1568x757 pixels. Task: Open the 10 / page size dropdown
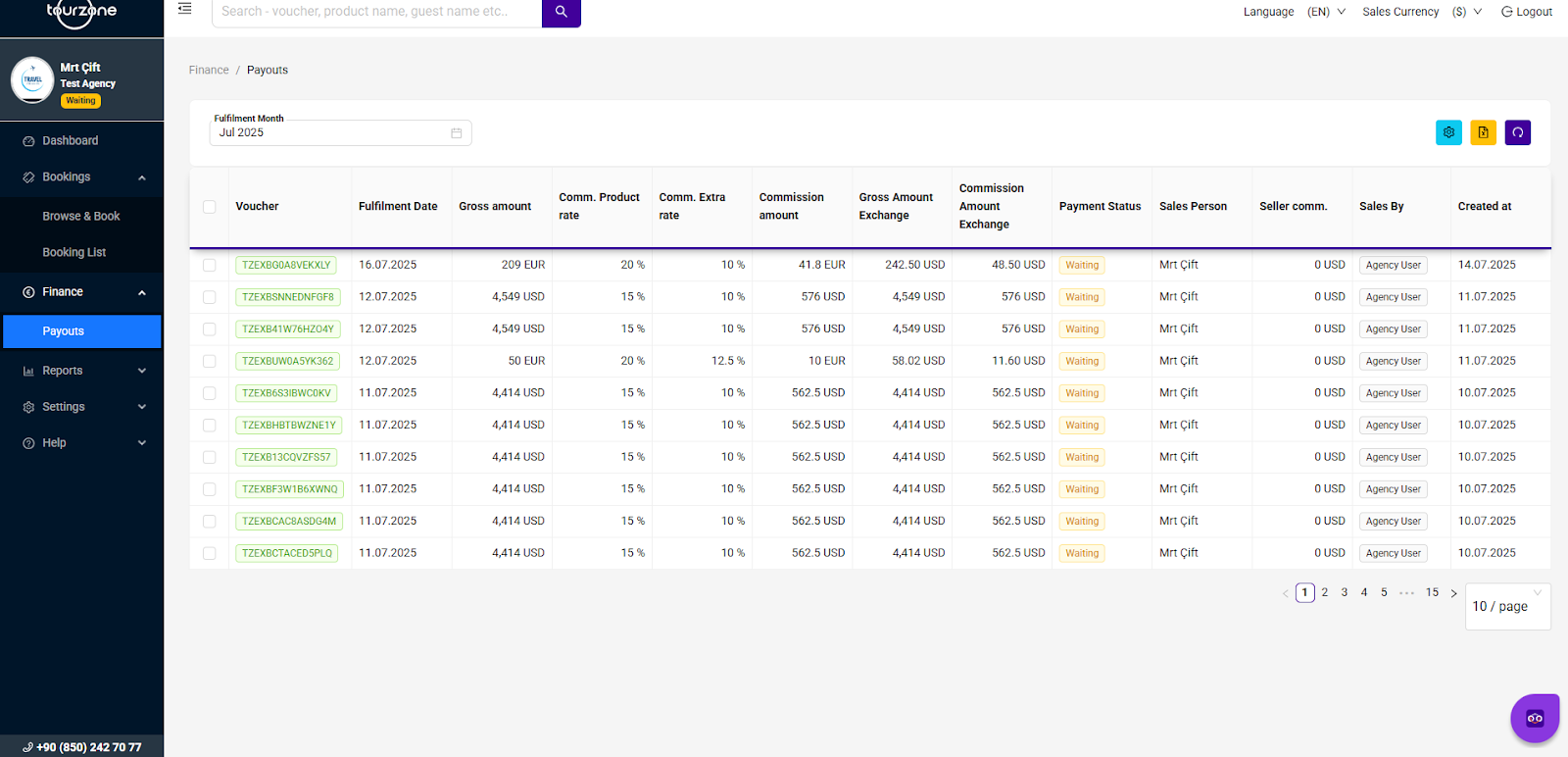pyautogui.click(x=1506, y=607)
